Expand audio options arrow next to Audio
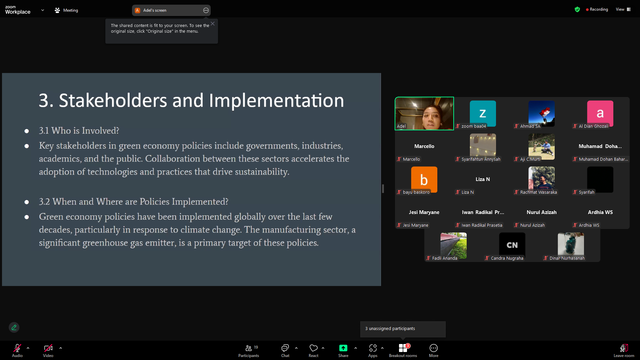The width and height of the screenshot is (640, 360). (28, 348)
